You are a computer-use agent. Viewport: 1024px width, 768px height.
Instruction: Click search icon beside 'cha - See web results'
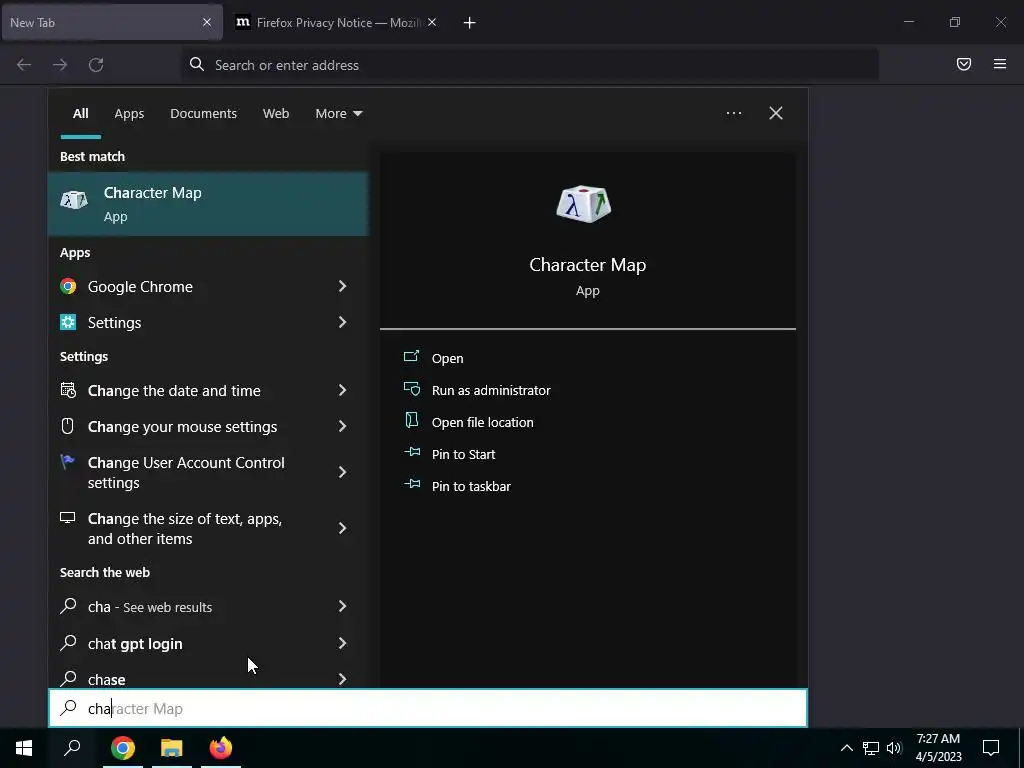68,606
